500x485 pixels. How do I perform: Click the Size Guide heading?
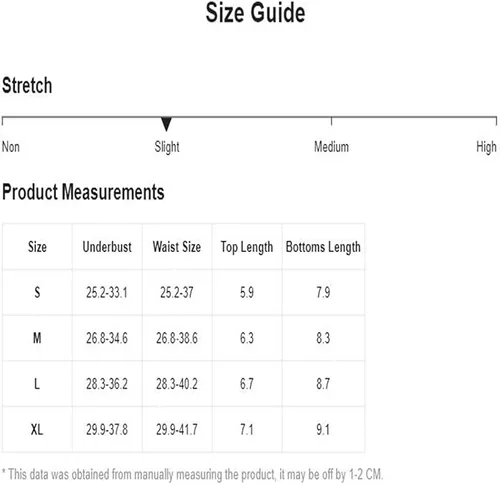point(255,13)
